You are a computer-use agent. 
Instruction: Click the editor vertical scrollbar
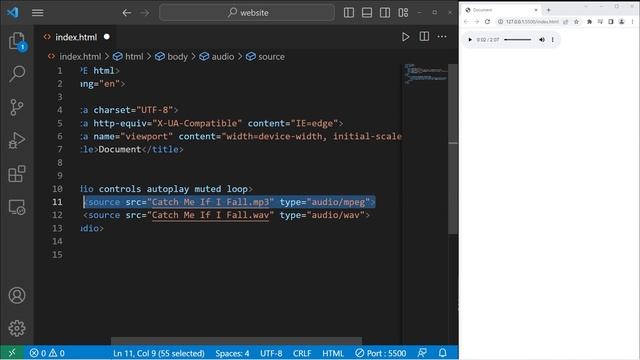point(453,149)
